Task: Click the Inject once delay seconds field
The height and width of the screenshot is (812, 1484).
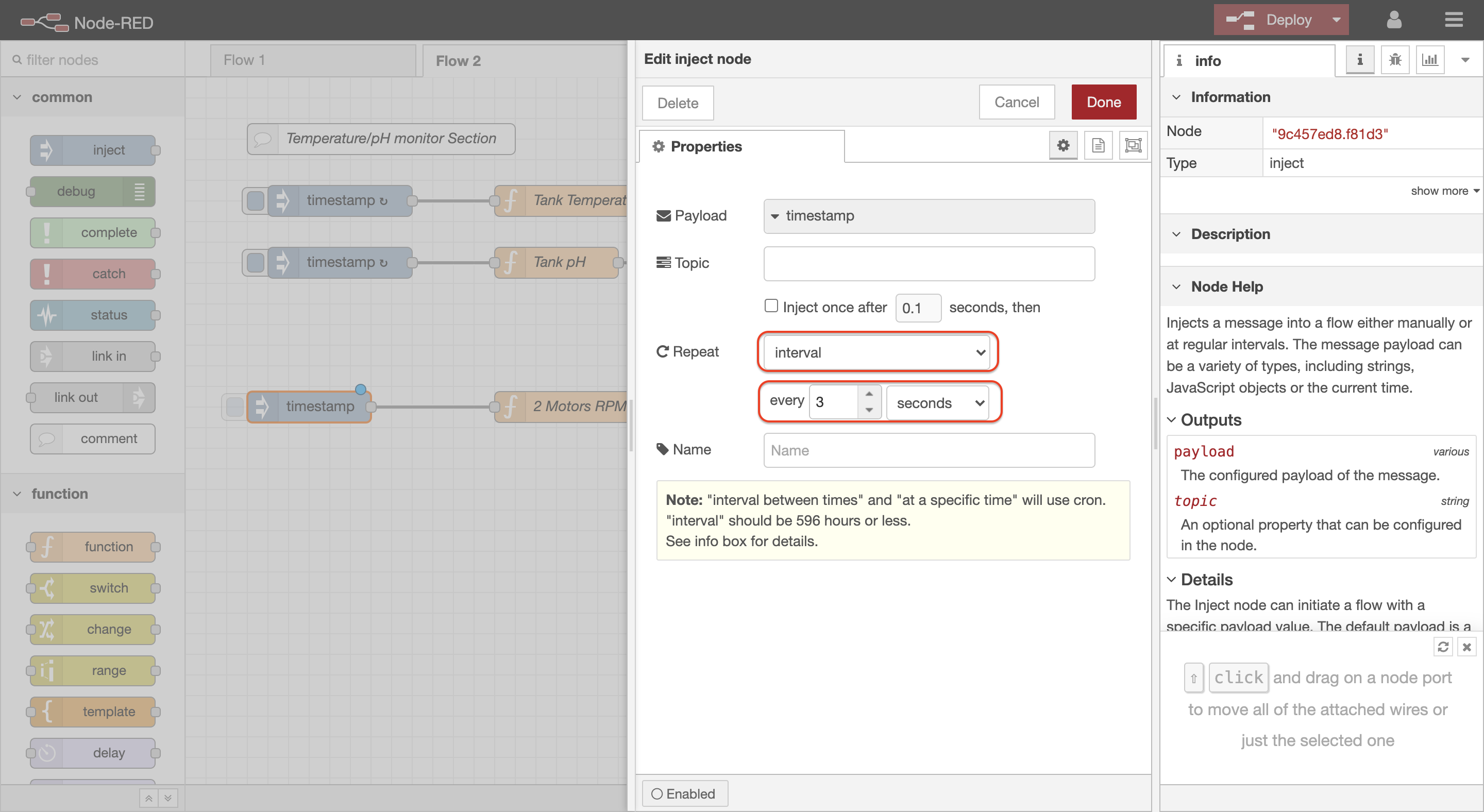Action: [x=918, y=308]
